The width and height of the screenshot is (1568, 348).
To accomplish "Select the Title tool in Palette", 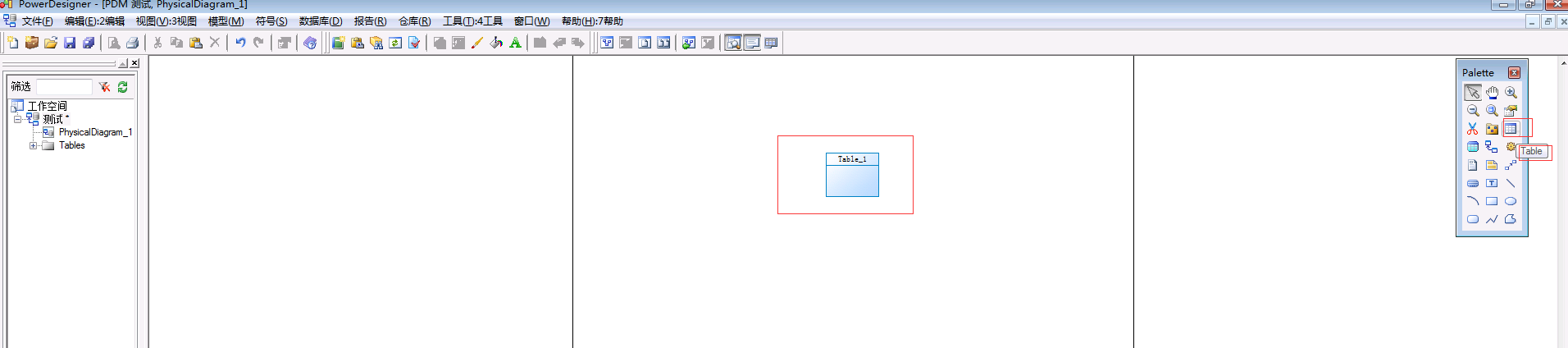I will pyautogui.click(x=1473, y=183).
